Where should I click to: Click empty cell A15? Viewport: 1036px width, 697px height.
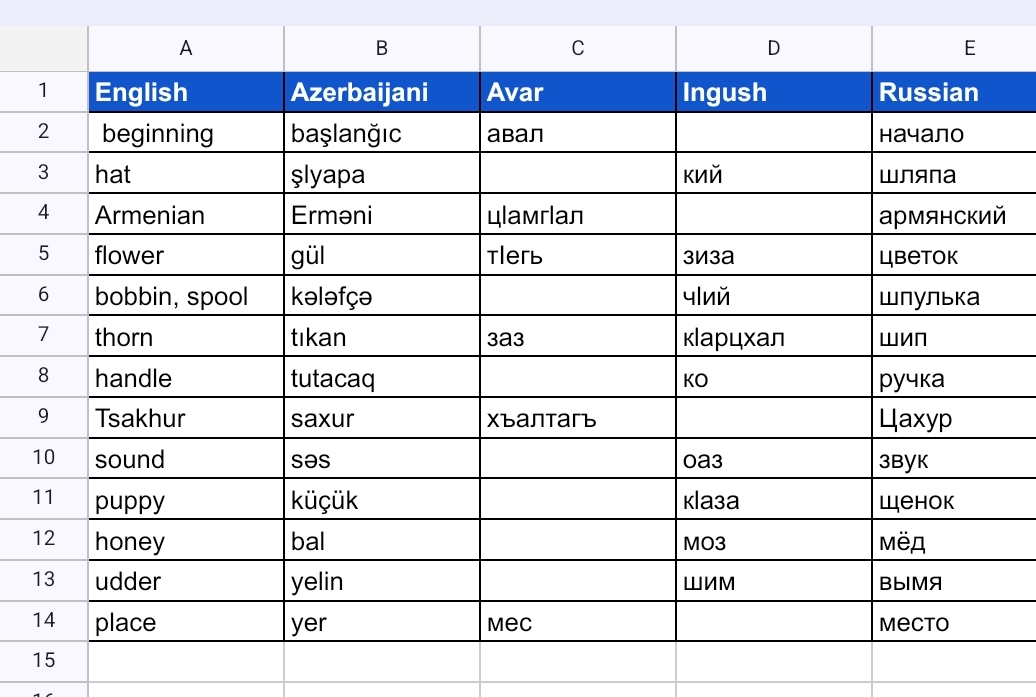(186, 660)
